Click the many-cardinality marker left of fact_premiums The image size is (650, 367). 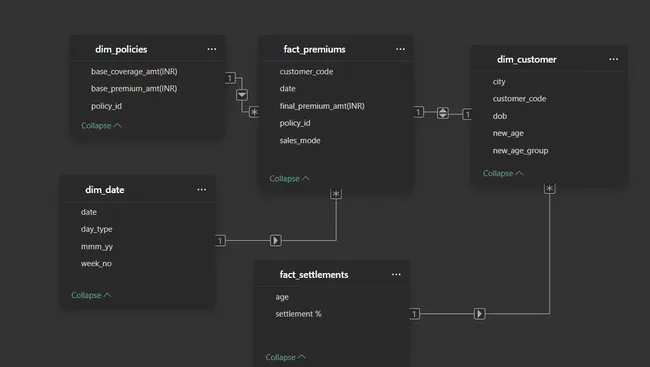pos(254,112)
